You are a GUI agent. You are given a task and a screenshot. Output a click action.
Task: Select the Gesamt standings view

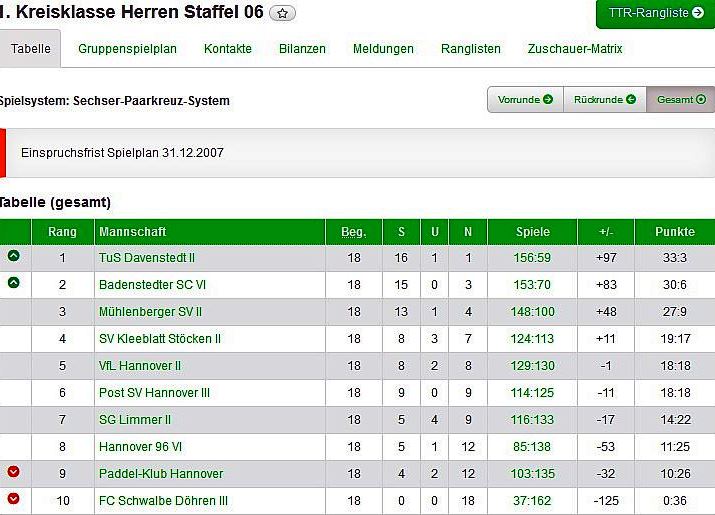click(680, 99)
